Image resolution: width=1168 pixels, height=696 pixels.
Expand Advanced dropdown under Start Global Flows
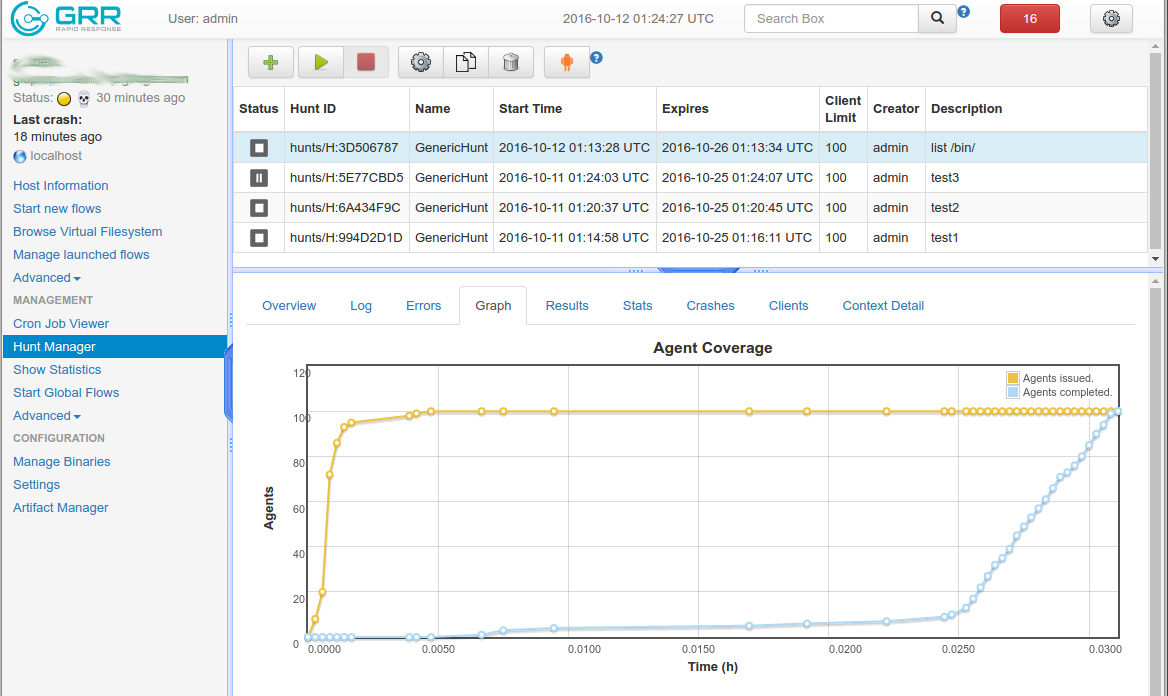[x=47, y=416]
